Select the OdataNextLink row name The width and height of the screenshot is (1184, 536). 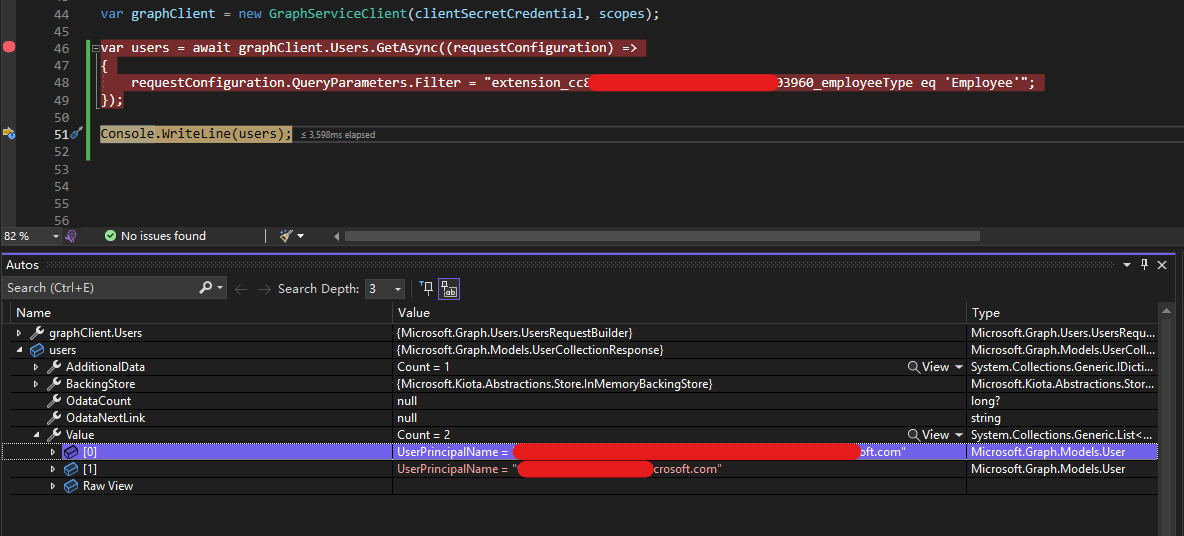point(105,418)
